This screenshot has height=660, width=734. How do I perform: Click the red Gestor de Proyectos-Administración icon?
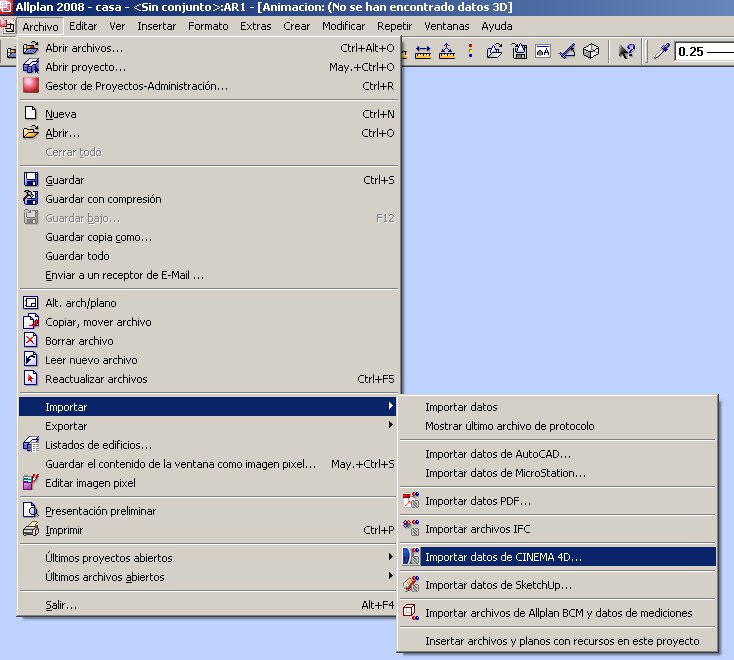(30, 86)
